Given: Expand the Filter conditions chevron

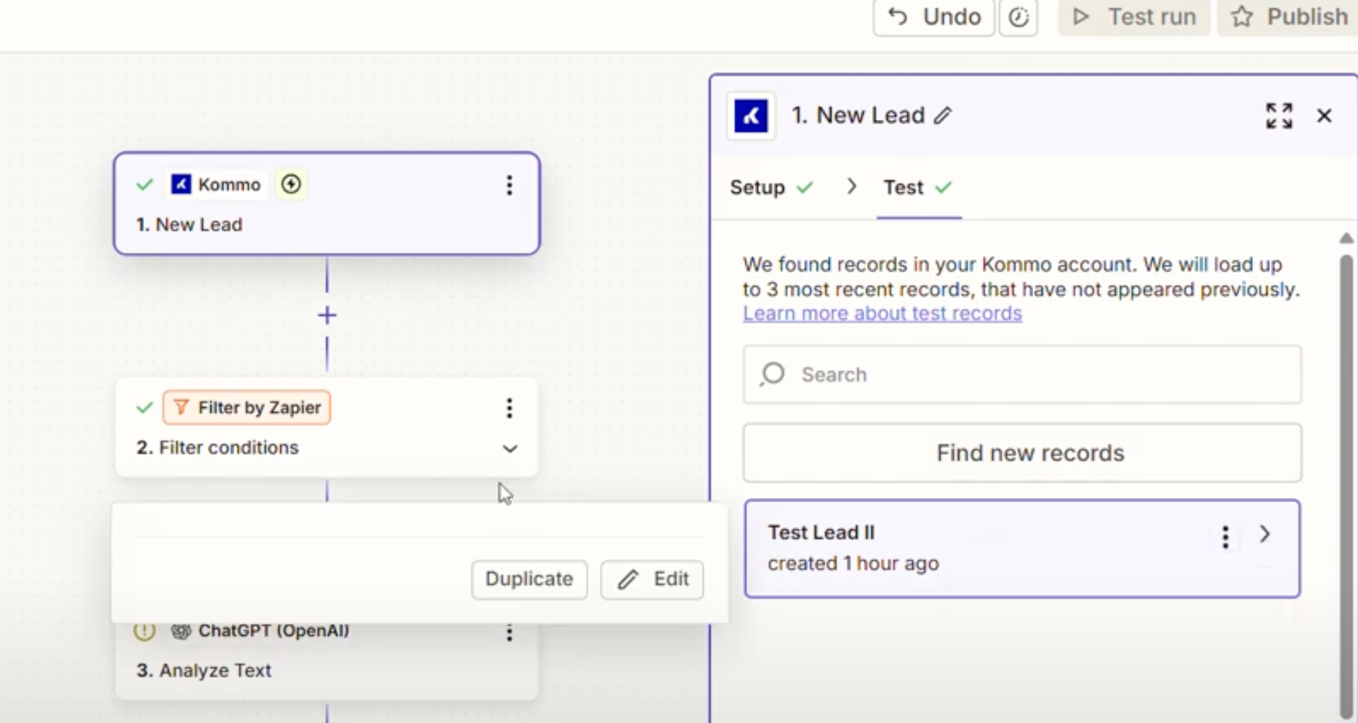Looking at the screenshot, I should point(510,448).
